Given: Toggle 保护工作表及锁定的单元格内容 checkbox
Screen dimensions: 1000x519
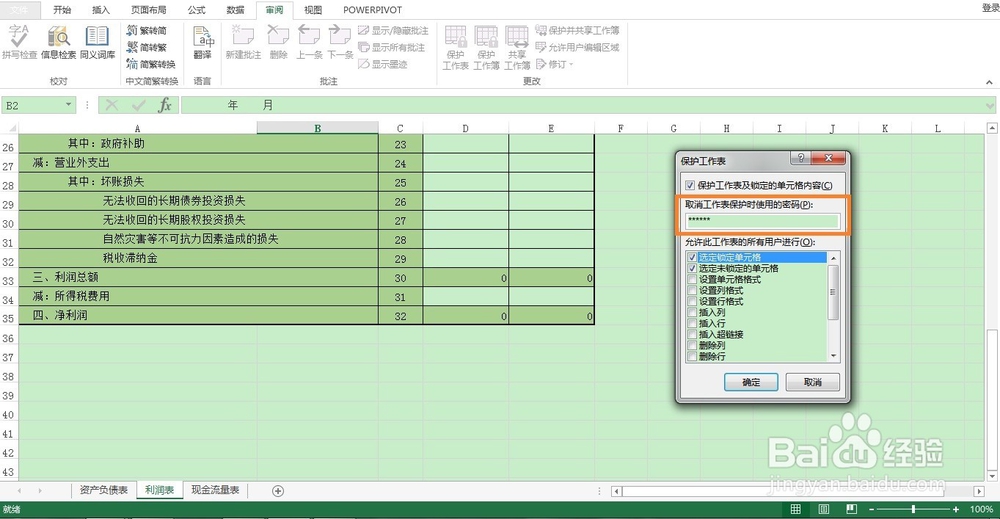Looking at the screenshot, I should pyautogui.click(x=689, y=186).
